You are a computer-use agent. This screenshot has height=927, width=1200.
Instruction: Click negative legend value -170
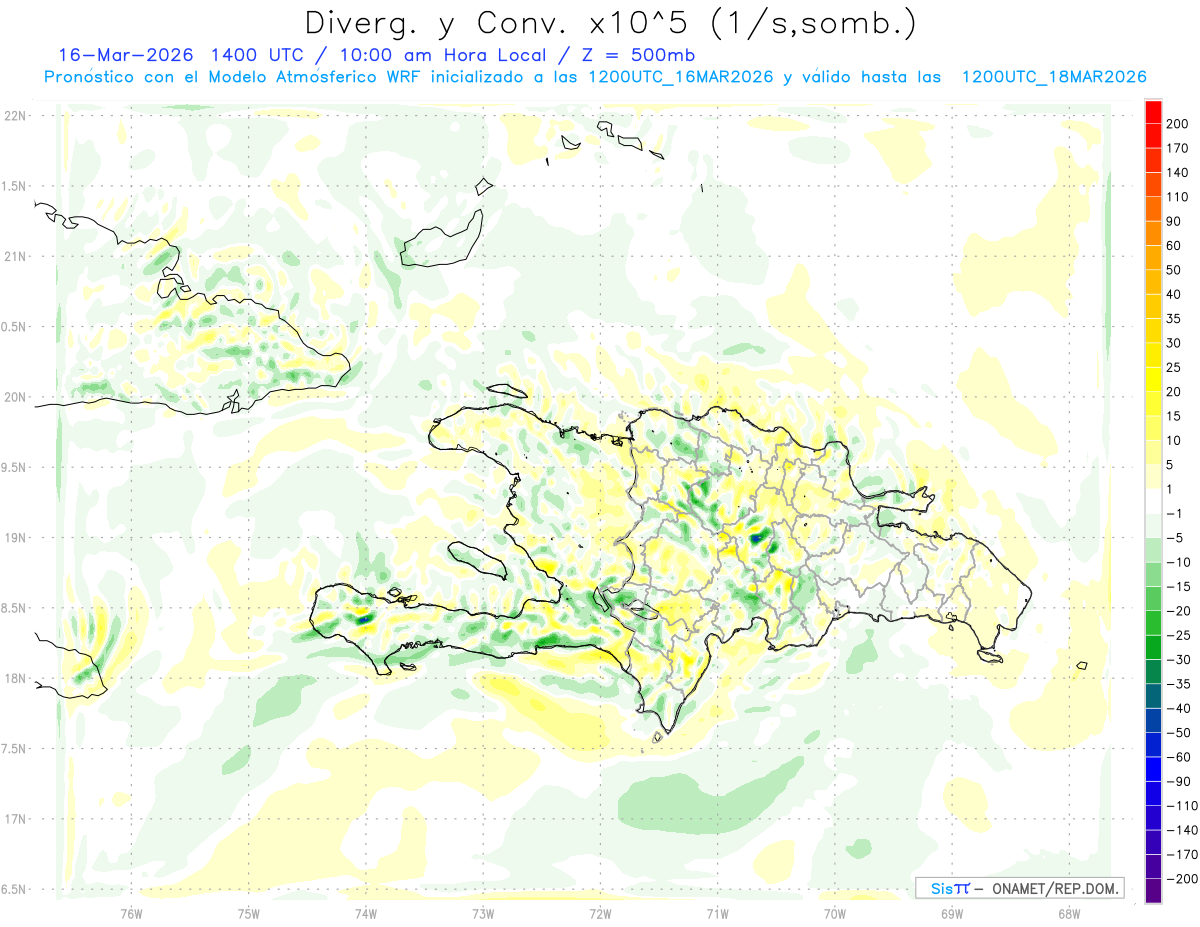1182,854
